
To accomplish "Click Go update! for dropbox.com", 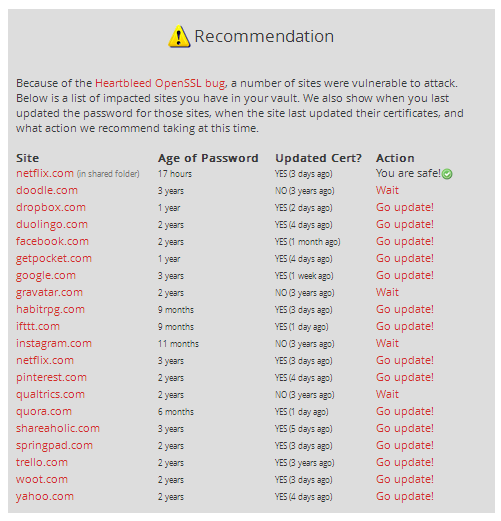I will [x=405, y=207].
